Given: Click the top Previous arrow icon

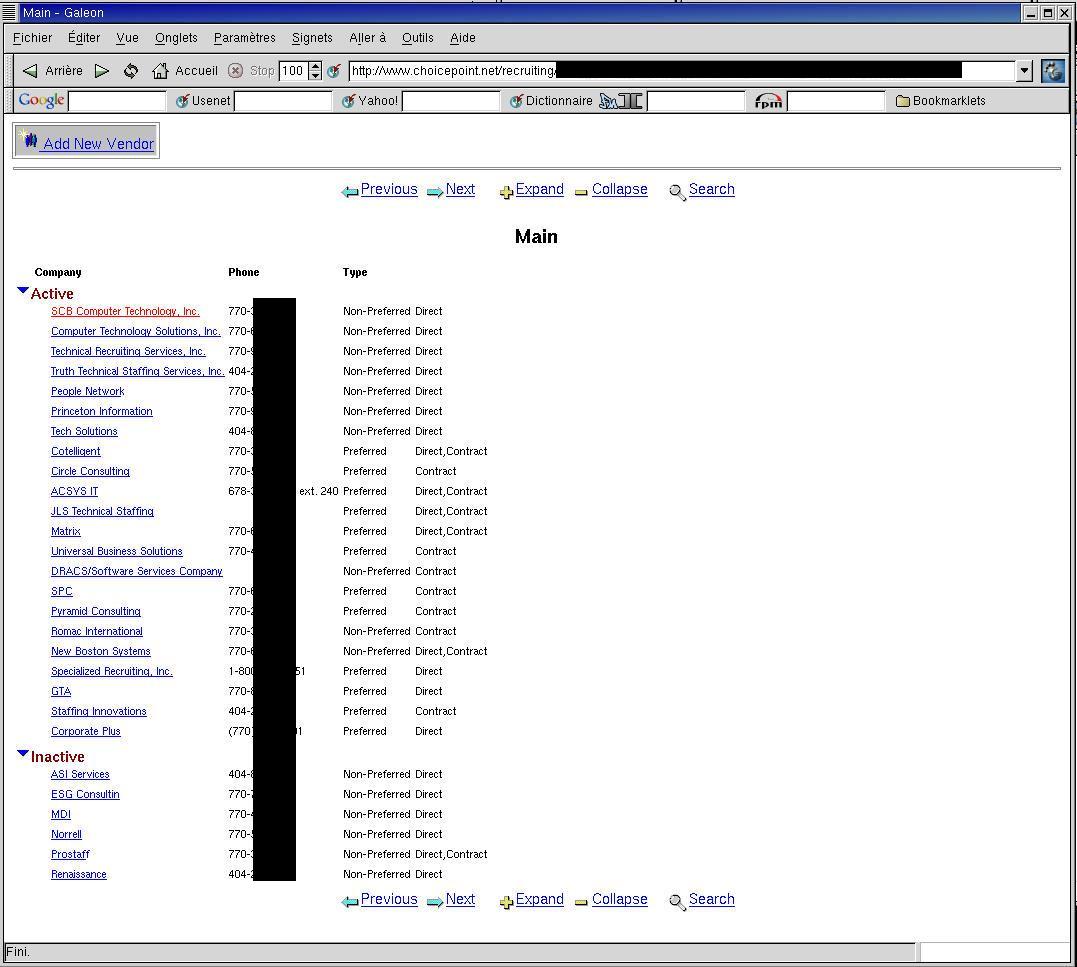Looking at the screenshot, I should point(350,192).
